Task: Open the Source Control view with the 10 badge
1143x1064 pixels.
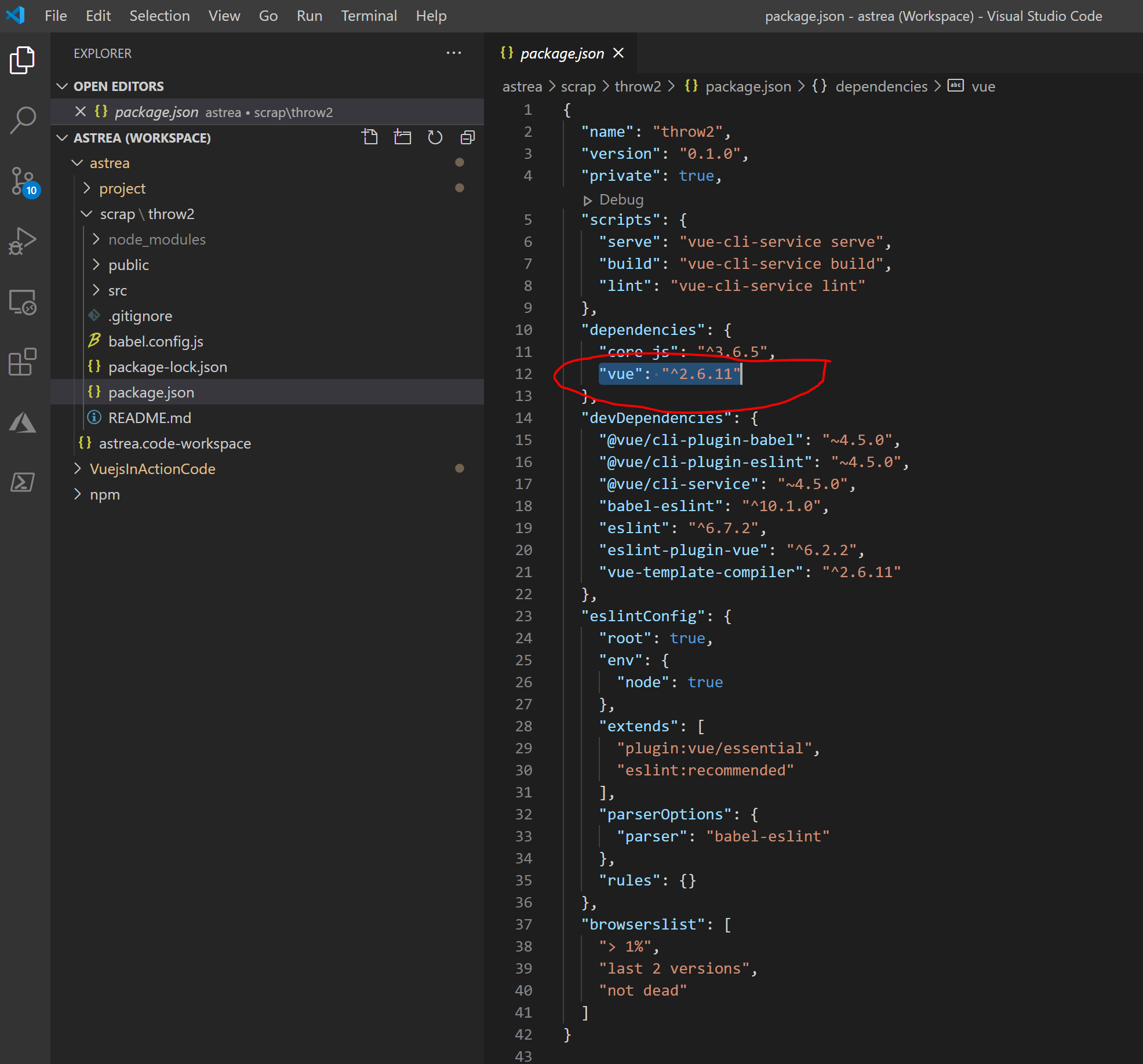Action: (x=23, y=181)
